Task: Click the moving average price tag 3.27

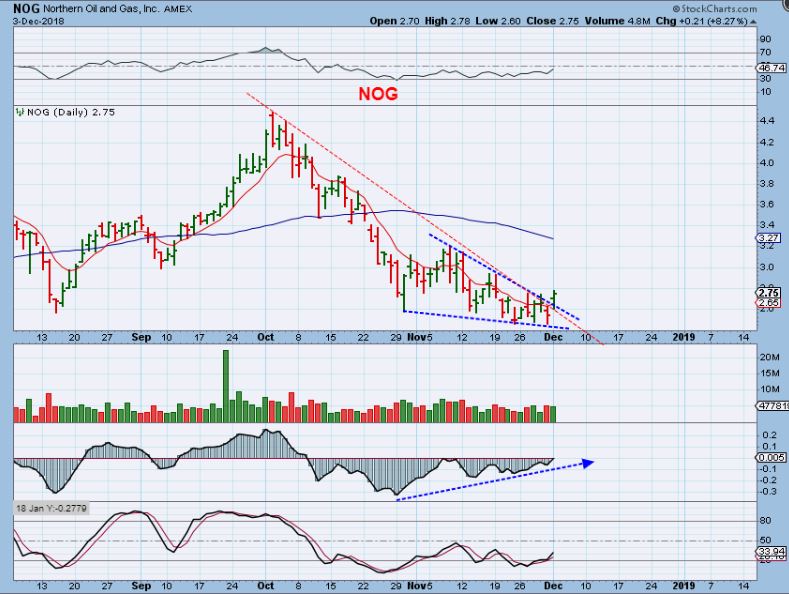Action: click(769, 238)
